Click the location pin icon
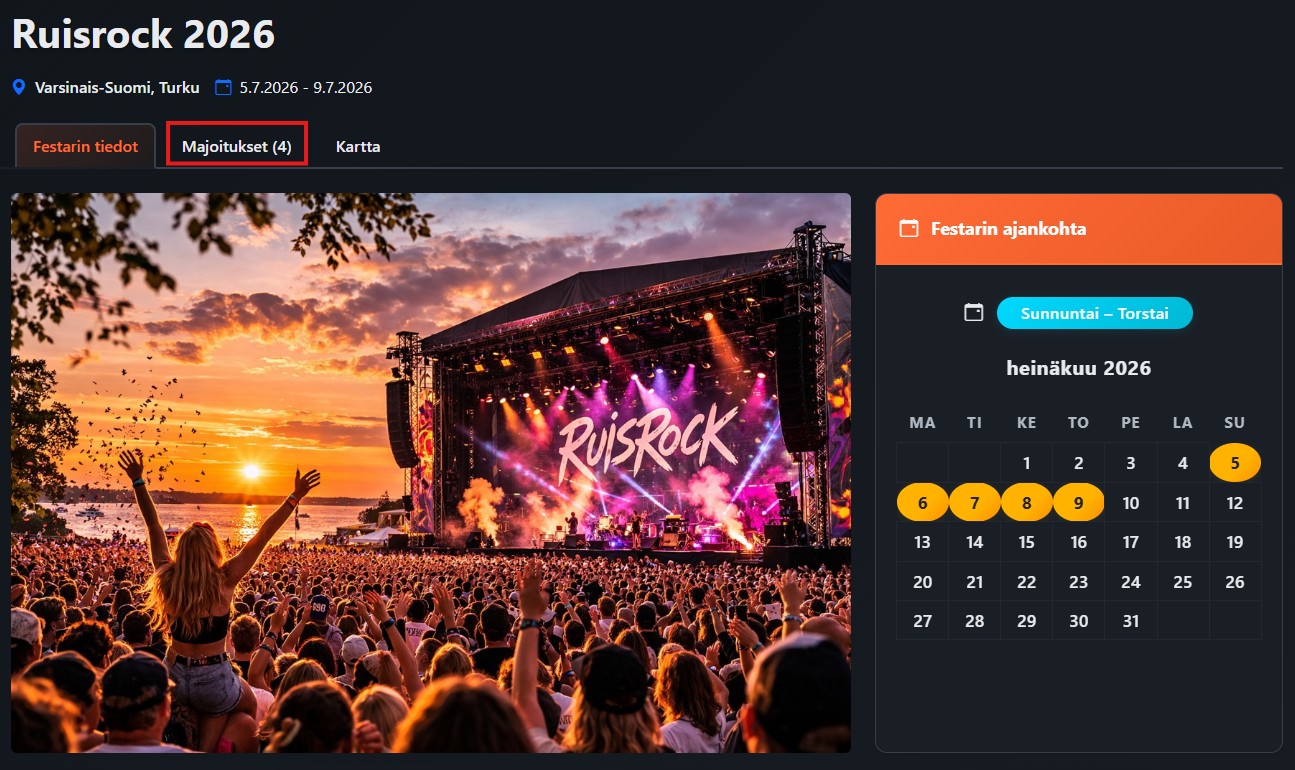1295x770 pixels. point(19,88)
